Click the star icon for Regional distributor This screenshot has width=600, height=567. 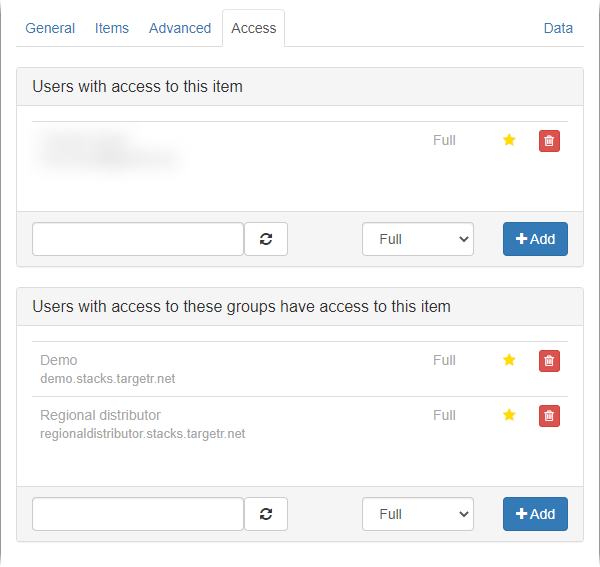[509, 415]
